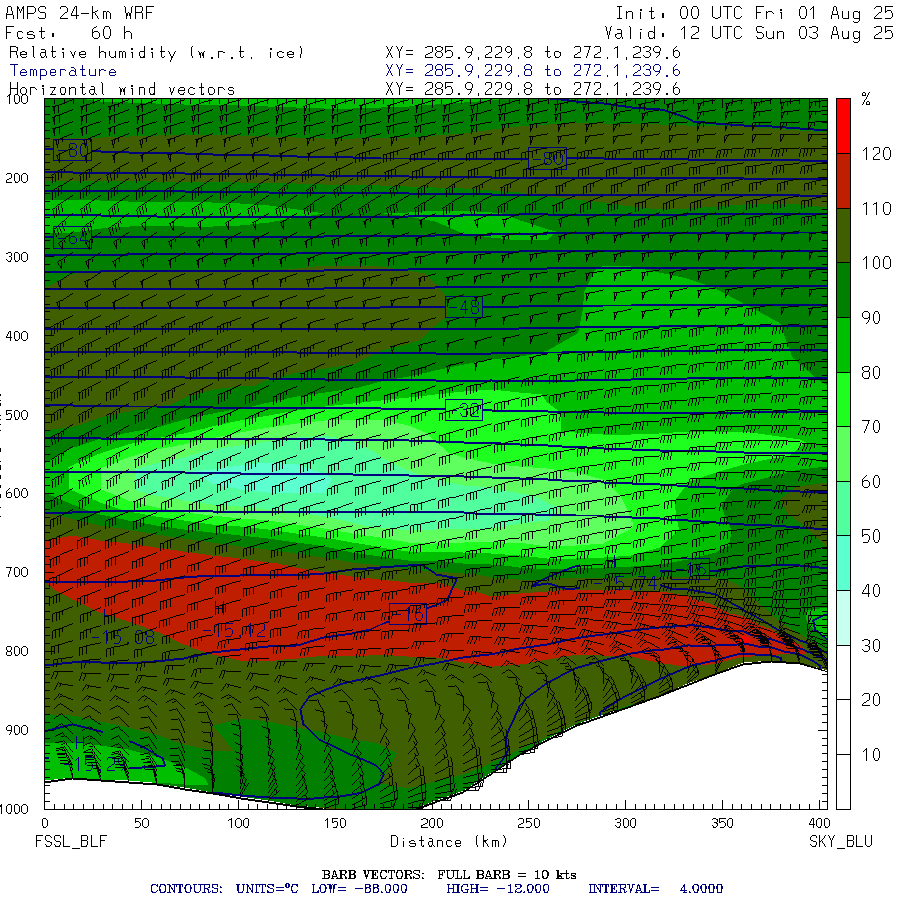Click the 'INTERVAL= 4.0000' caption
The width and height of the screenshot is (900, 900).
(x=655, y=889)
